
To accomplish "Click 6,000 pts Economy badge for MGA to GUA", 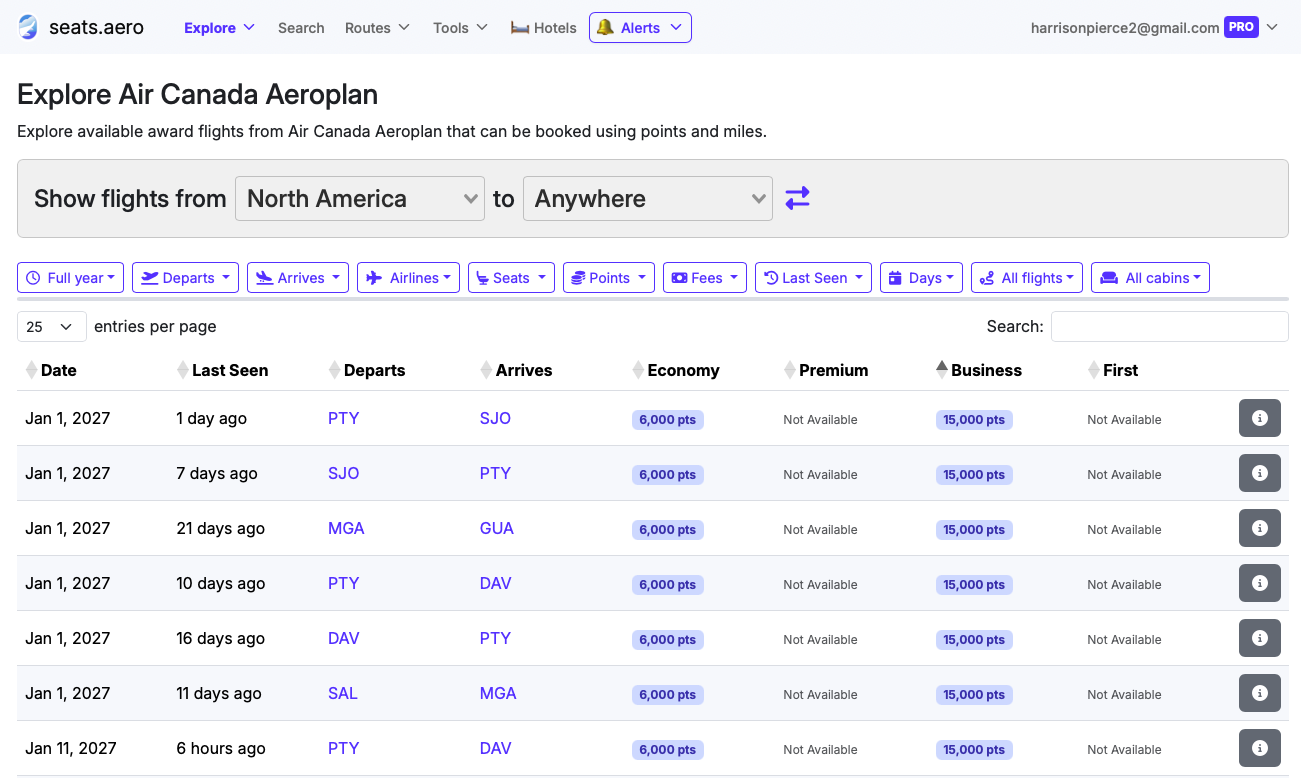I will pyautogui.click(x=667, y=529).
